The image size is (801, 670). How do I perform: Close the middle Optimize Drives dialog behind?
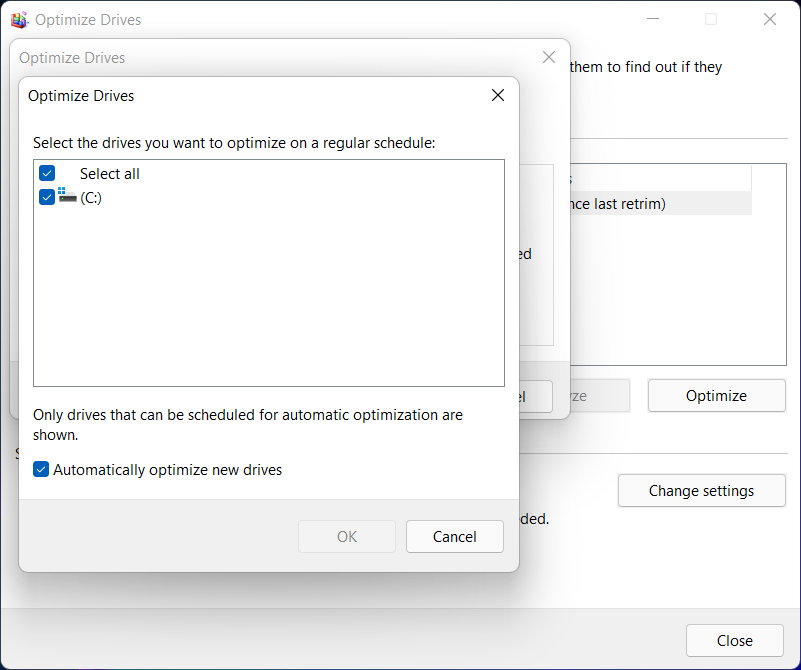548,58
